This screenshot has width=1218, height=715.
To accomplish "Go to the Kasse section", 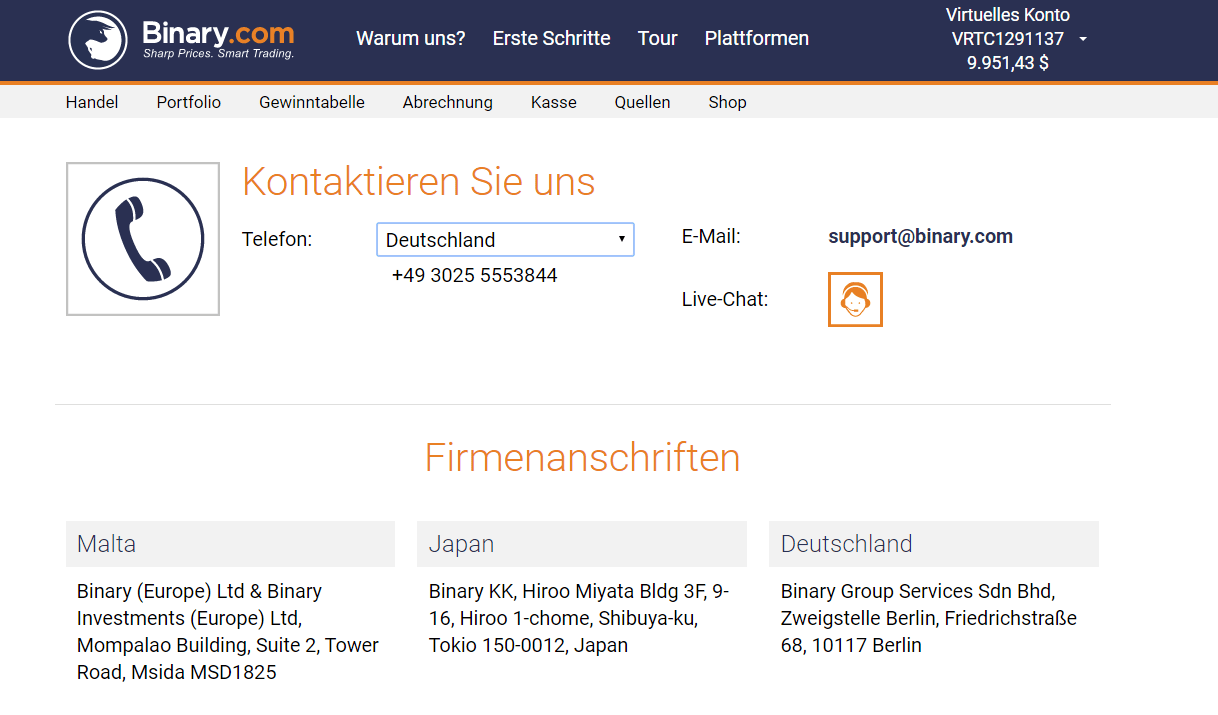I will (x=554, y=102).
